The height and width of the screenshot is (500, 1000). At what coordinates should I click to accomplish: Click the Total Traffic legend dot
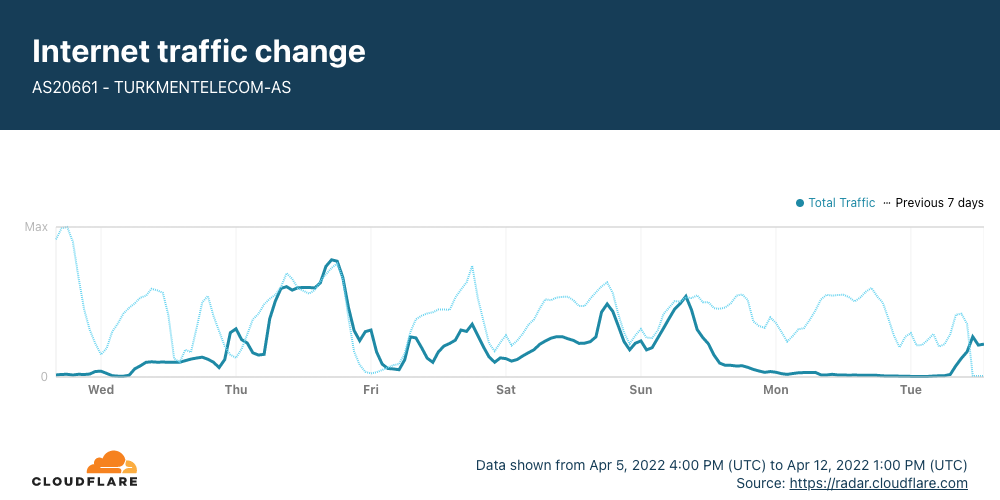click(x=800, y=203)
